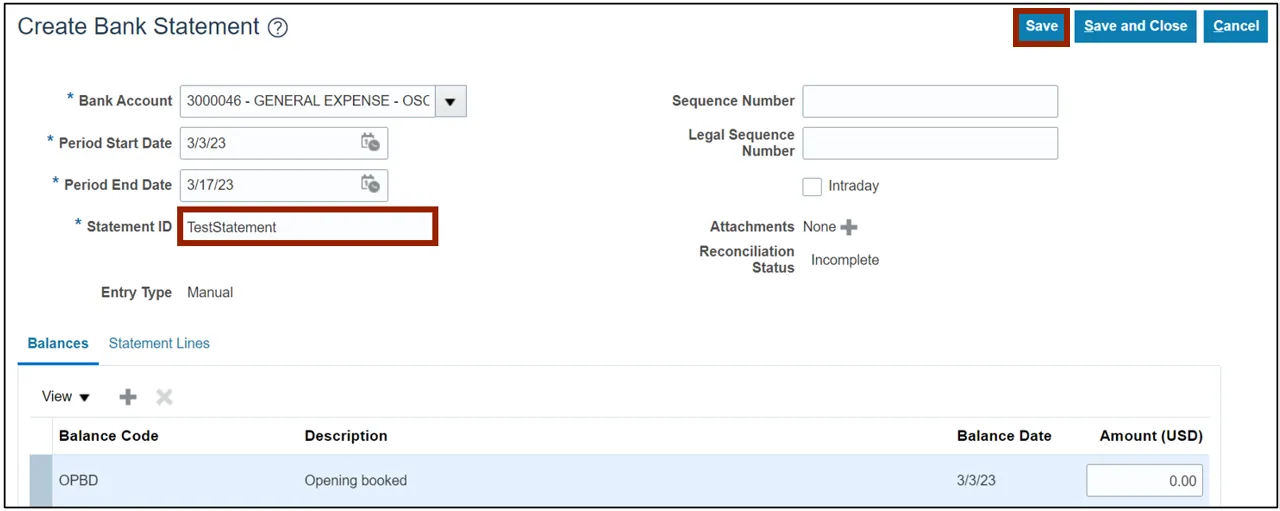Delete the selected balance row
This screenshot has width=1280, height=511.
pos(164,397)
